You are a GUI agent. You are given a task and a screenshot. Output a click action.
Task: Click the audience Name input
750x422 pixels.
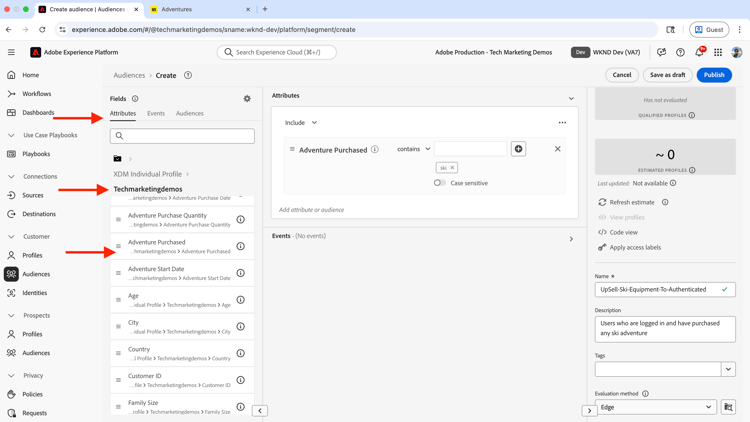pos(665,289)
